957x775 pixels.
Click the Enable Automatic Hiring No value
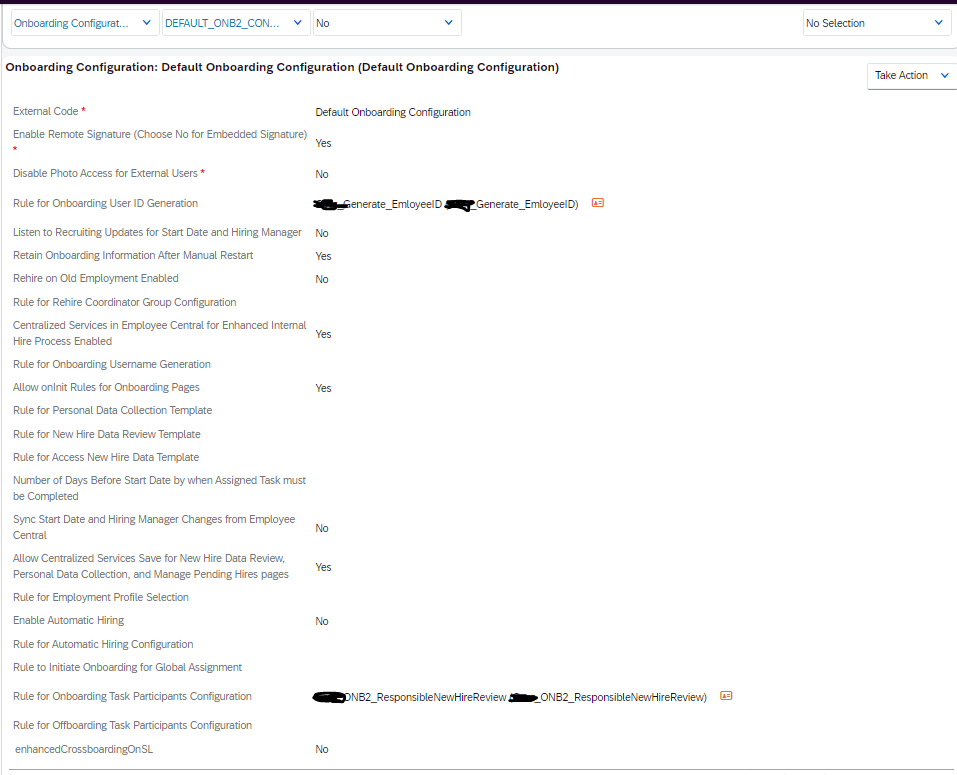point(322,621)
